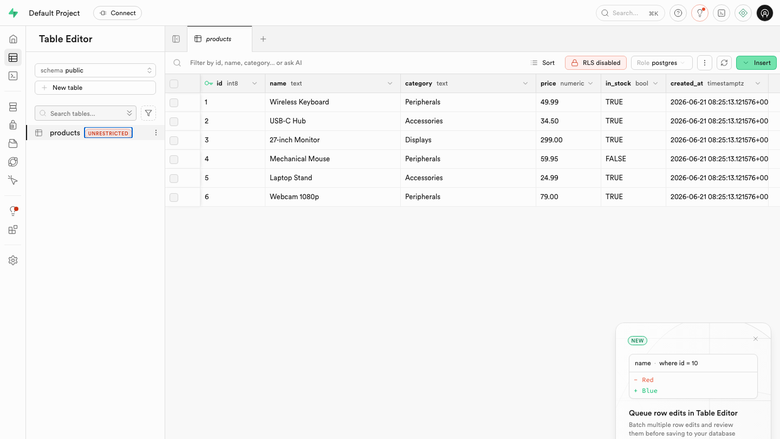Image resolution: width=780 pixels, height=439 pixels.
Task: Select the 27-inch Monitor row checkbox
Action: pyautogui.click(x=174, y=140)
